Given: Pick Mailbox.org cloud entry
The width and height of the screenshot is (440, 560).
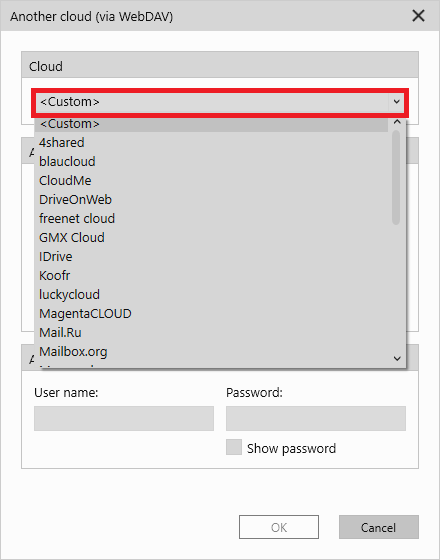Looking at the screenshot, I should click(211, 351).
